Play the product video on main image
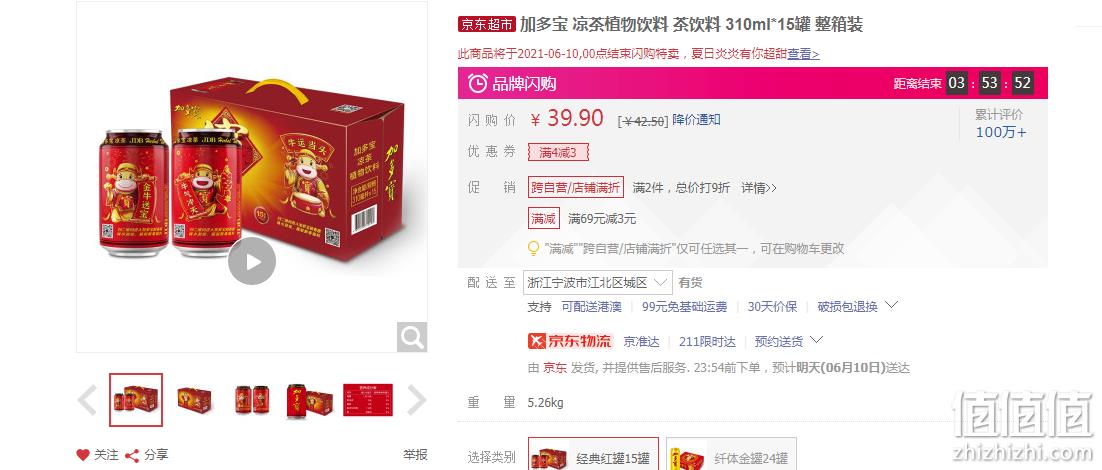The height and width of the screenshot is (470, 1102). point(252,261)
